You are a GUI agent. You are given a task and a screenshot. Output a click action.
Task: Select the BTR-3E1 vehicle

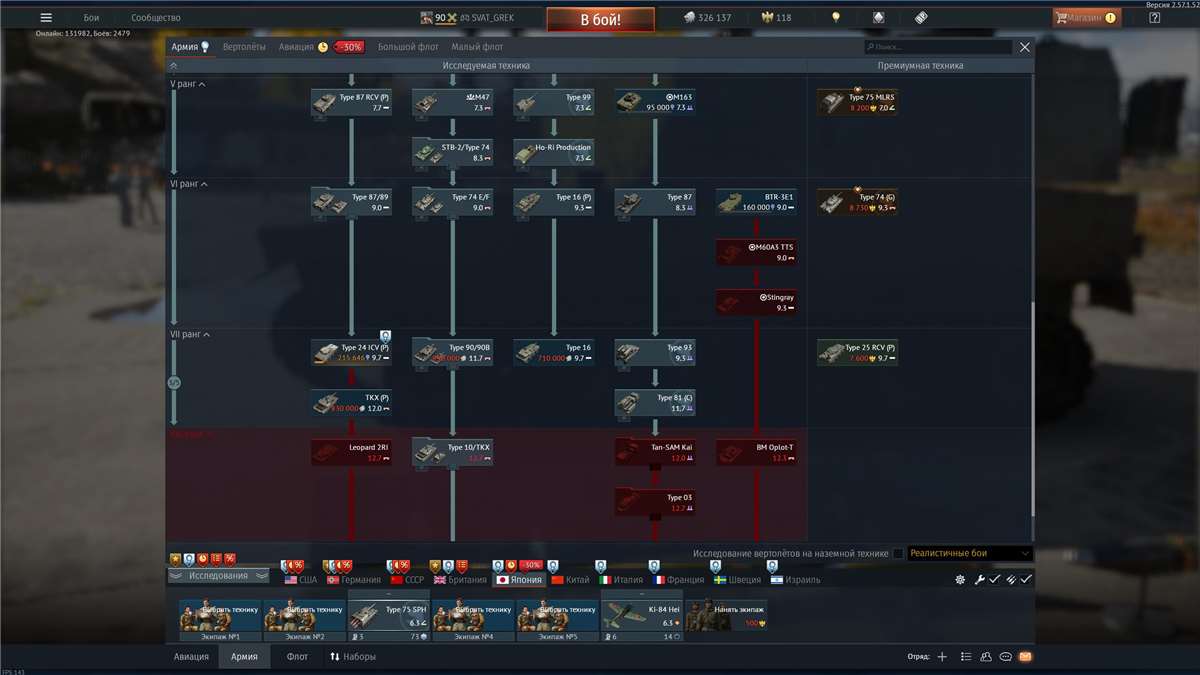(756, 202)
